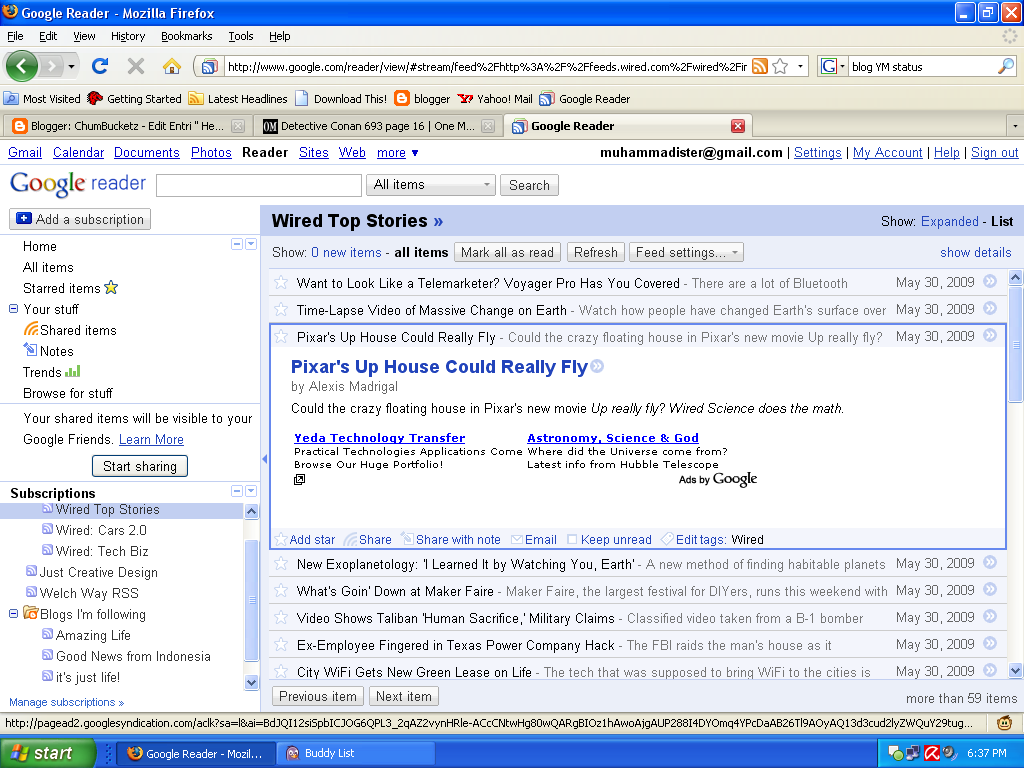The width and height of the screenshot is (1024, 768).
Task: Open the search engine selector dropdown
Action: (833, 66)
